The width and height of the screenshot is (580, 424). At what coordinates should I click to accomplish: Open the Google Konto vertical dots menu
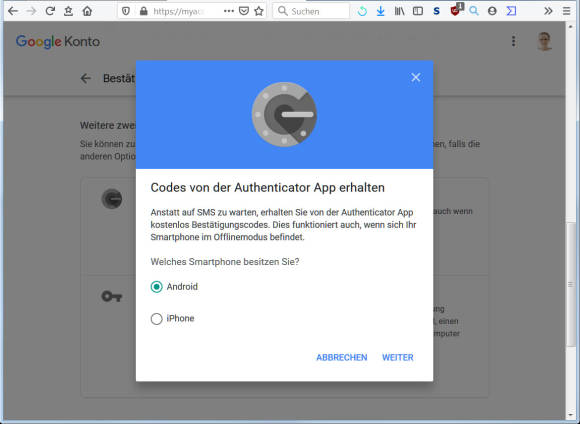coord(513,41)
